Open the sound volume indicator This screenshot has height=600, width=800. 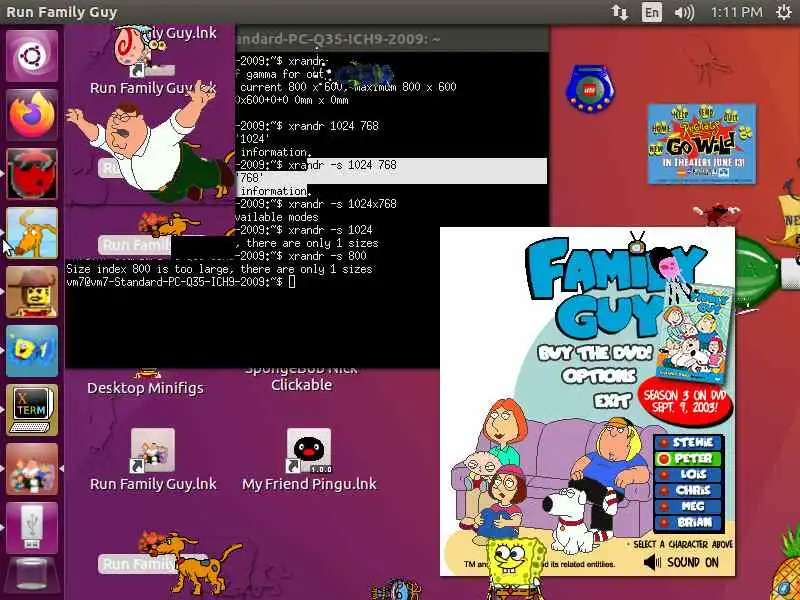tap(684, 12)
